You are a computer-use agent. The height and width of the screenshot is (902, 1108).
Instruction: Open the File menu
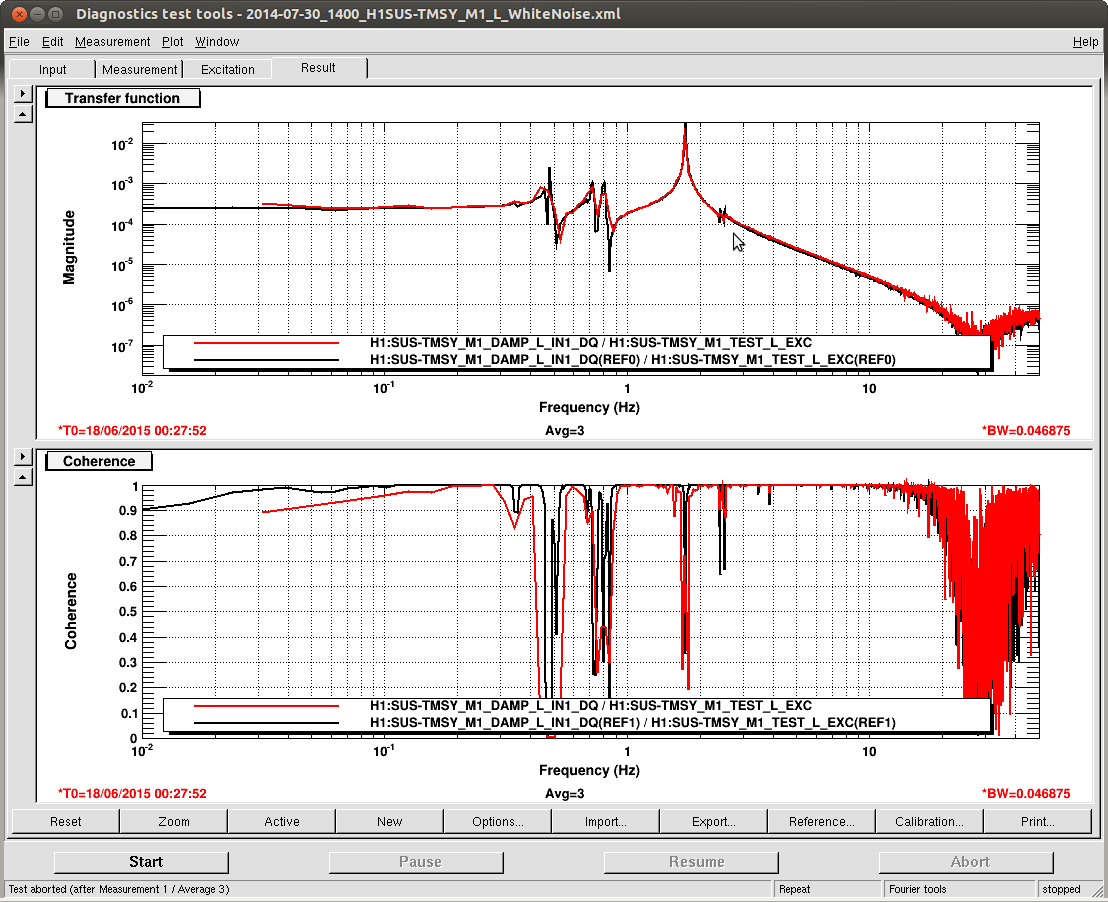click(x=19, y=42)
